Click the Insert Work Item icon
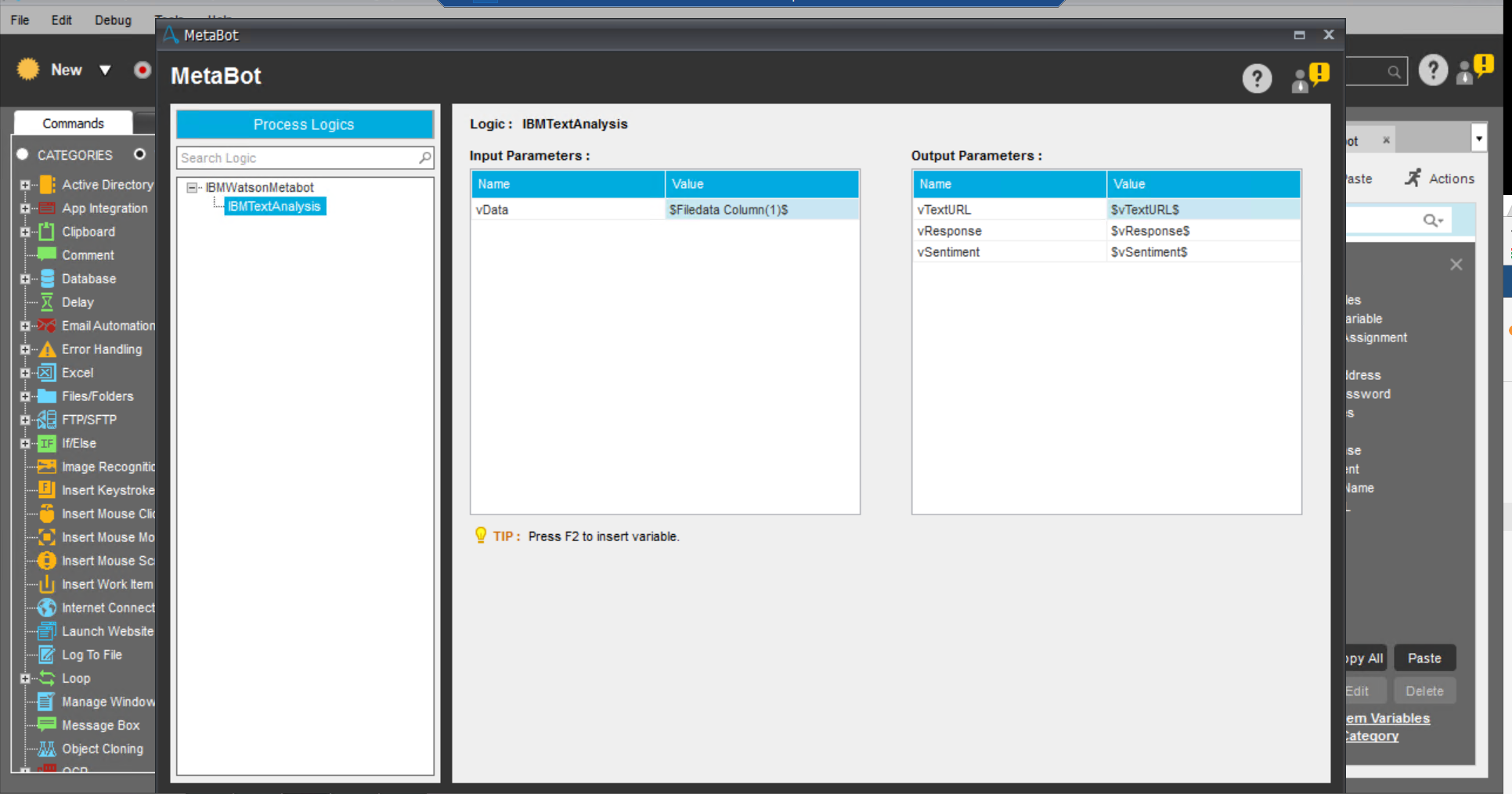 point(47,584)
